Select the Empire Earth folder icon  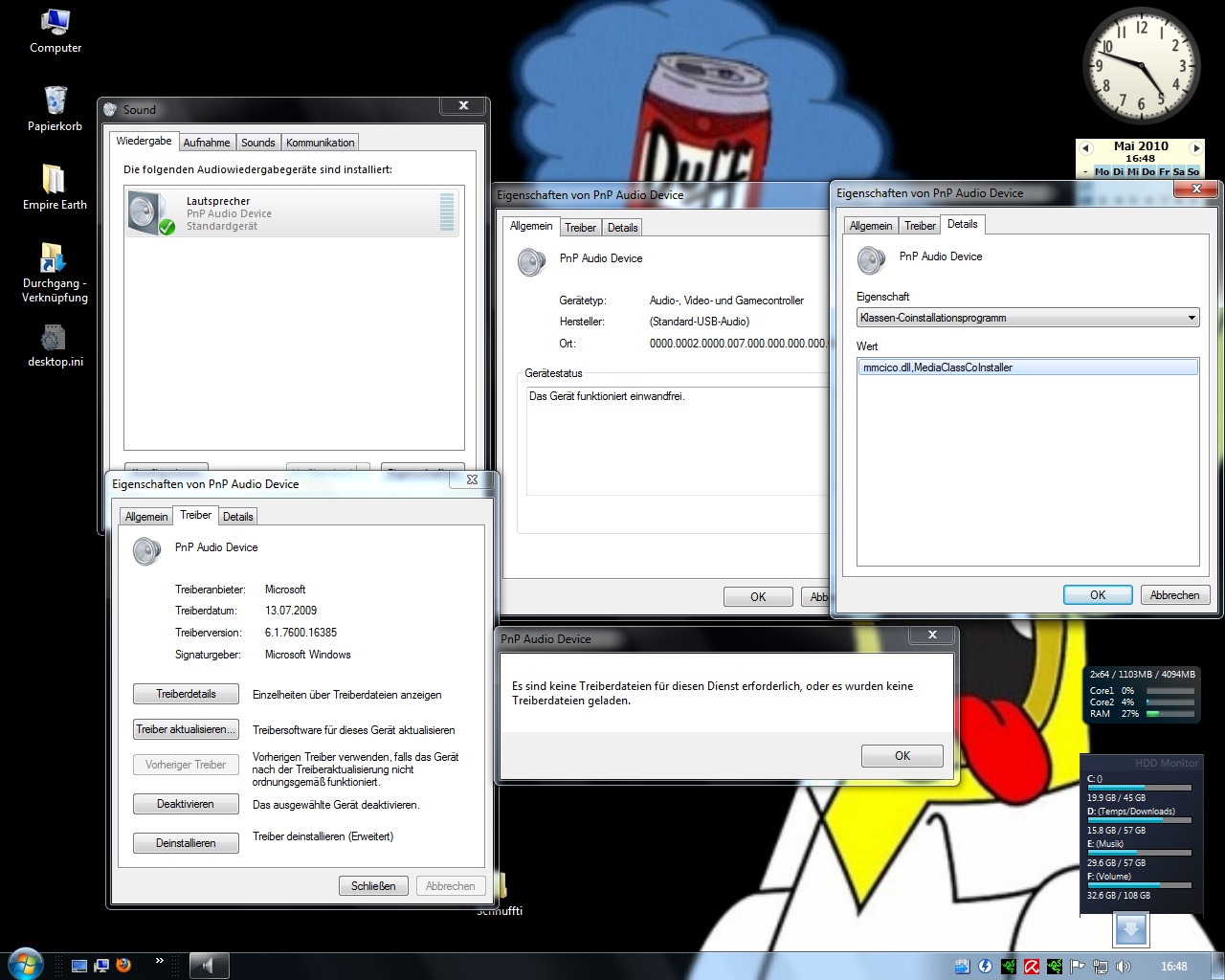point(55,187)
